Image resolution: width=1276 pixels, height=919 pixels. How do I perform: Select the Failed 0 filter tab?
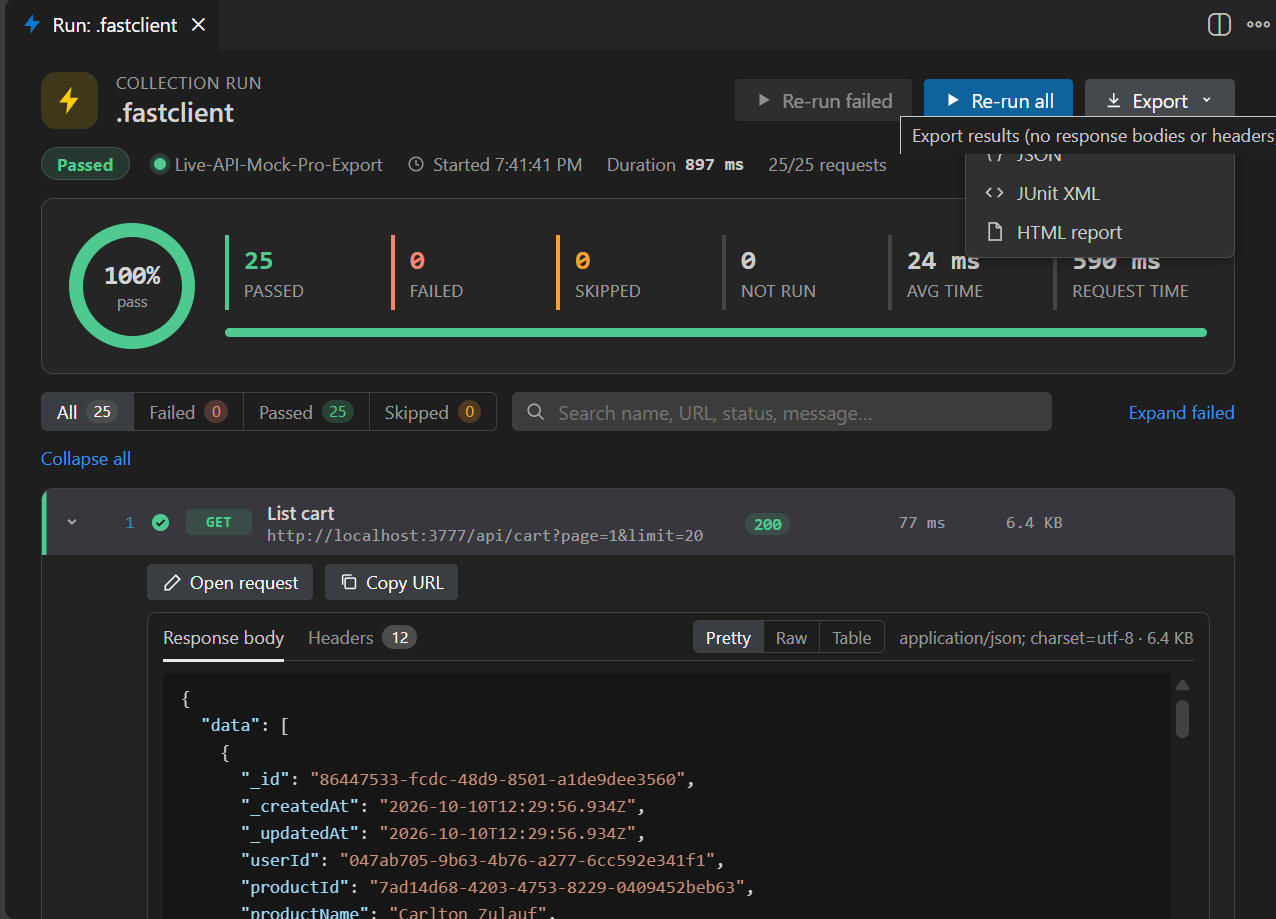(x=188, y=412)
